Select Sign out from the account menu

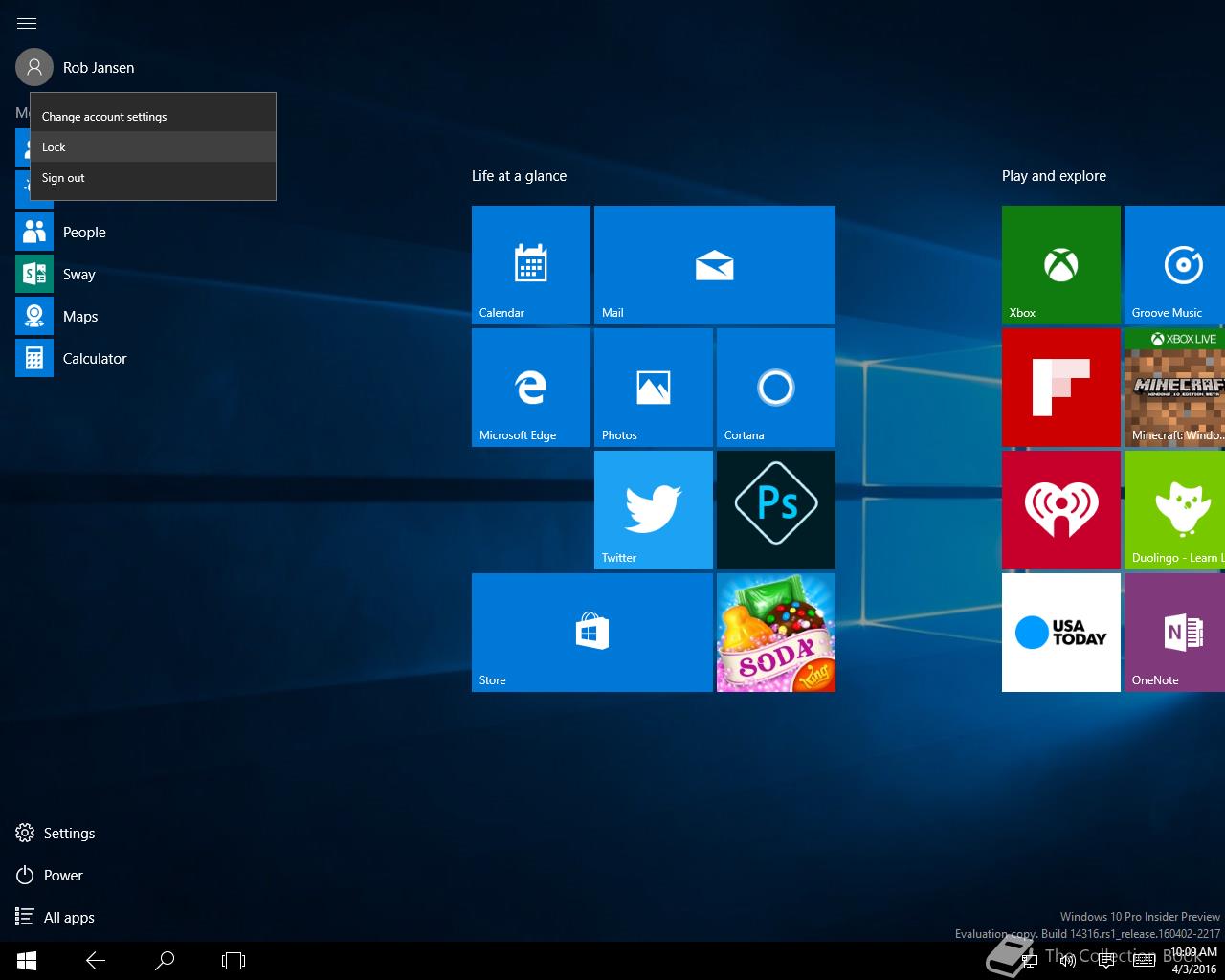(x=153, y=177)
